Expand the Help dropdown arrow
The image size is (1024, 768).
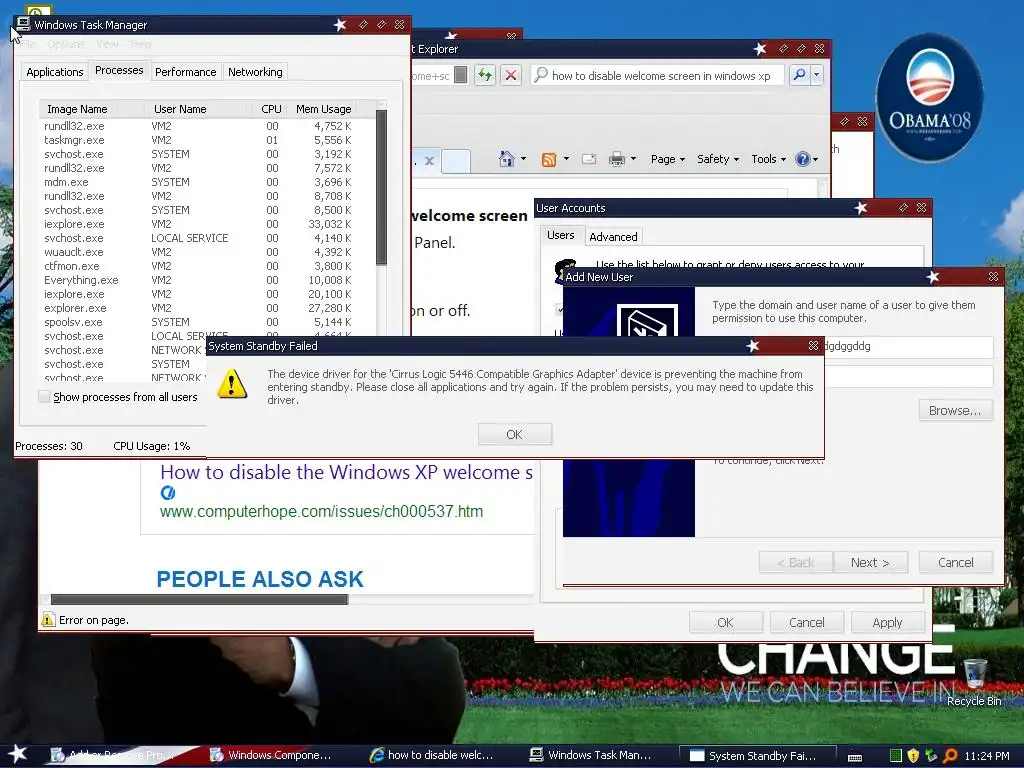(815, 159)
